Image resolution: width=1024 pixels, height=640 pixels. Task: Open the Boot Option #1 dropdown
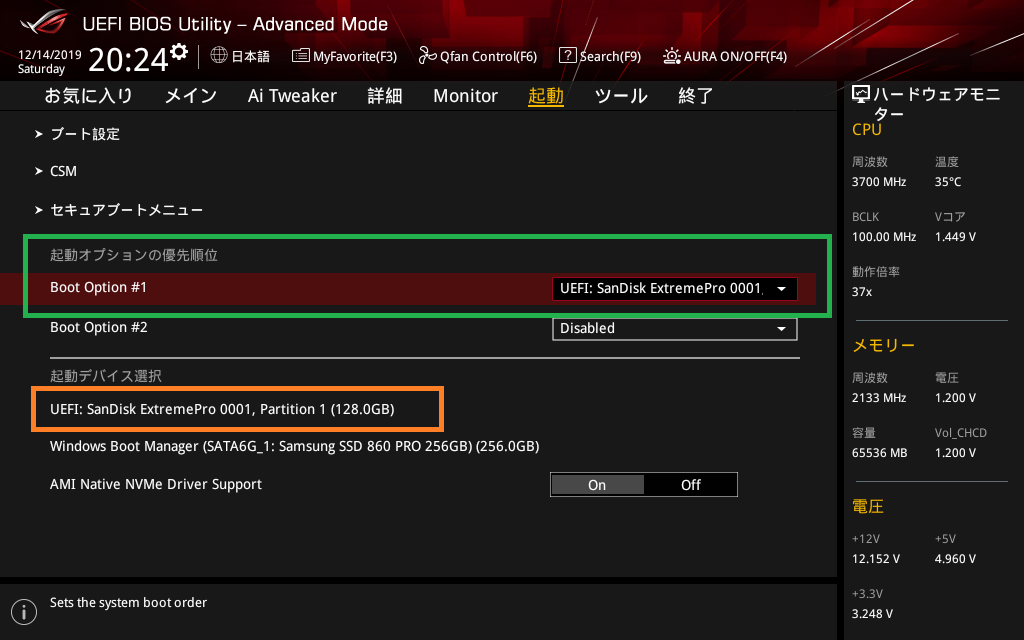[x=675, y=289]
